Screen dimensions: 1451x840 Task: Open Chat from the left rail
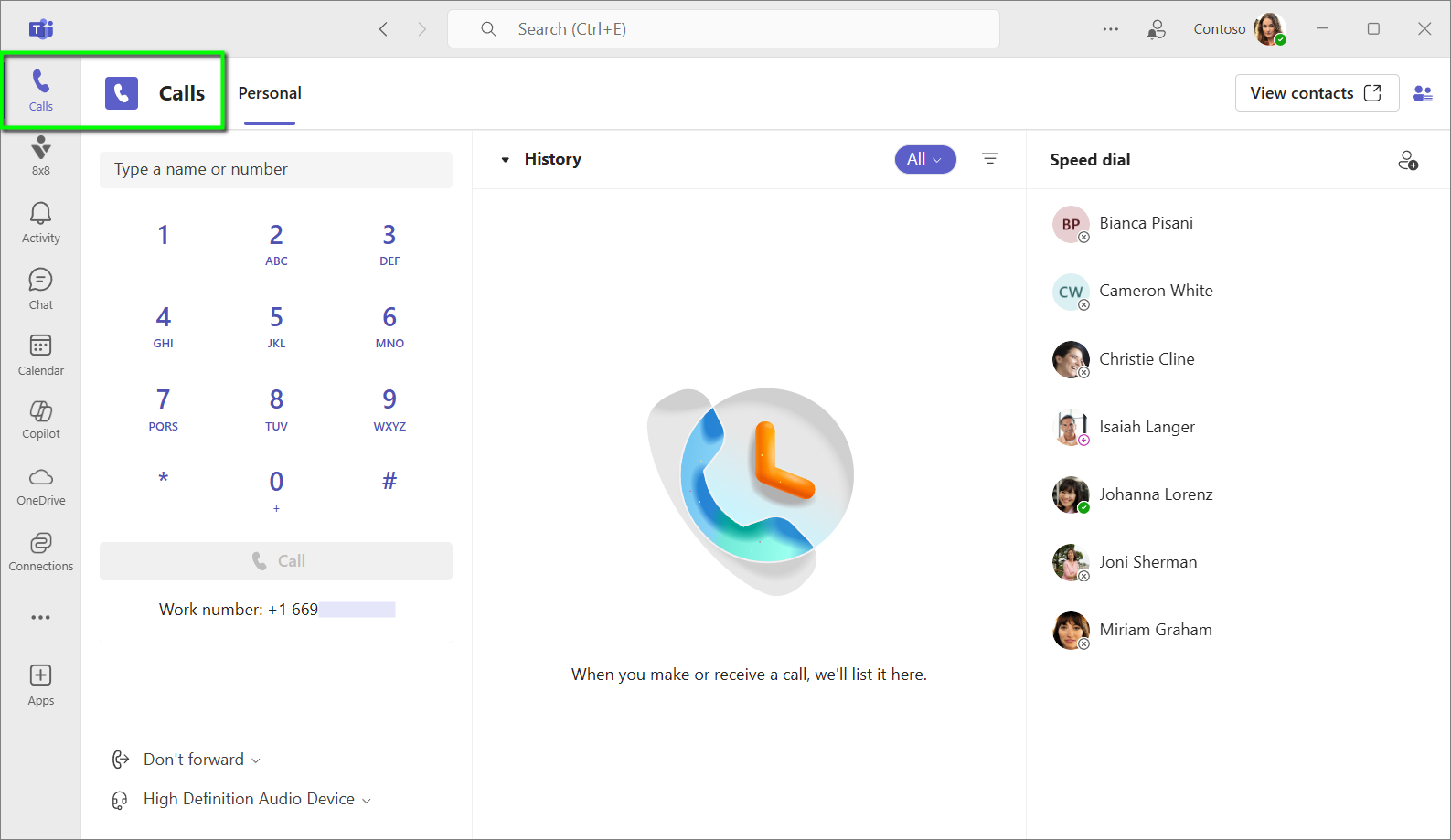point(40,289)
